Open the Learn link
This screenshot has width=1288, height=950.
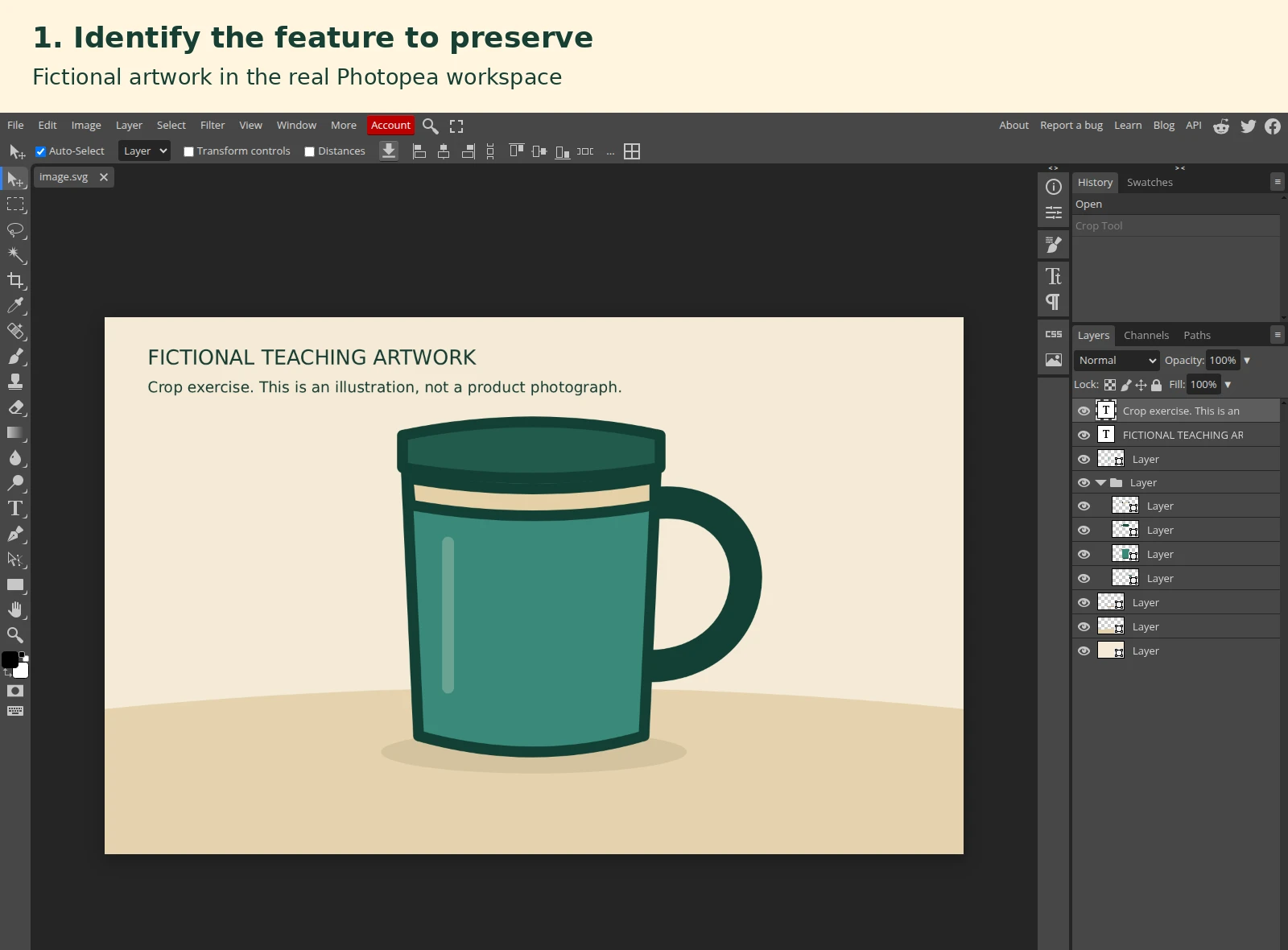point(1128,126)
